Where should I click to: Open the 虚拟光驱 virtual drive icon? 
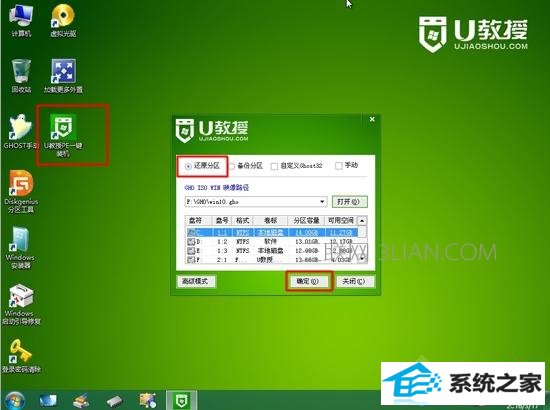(63, 20)
